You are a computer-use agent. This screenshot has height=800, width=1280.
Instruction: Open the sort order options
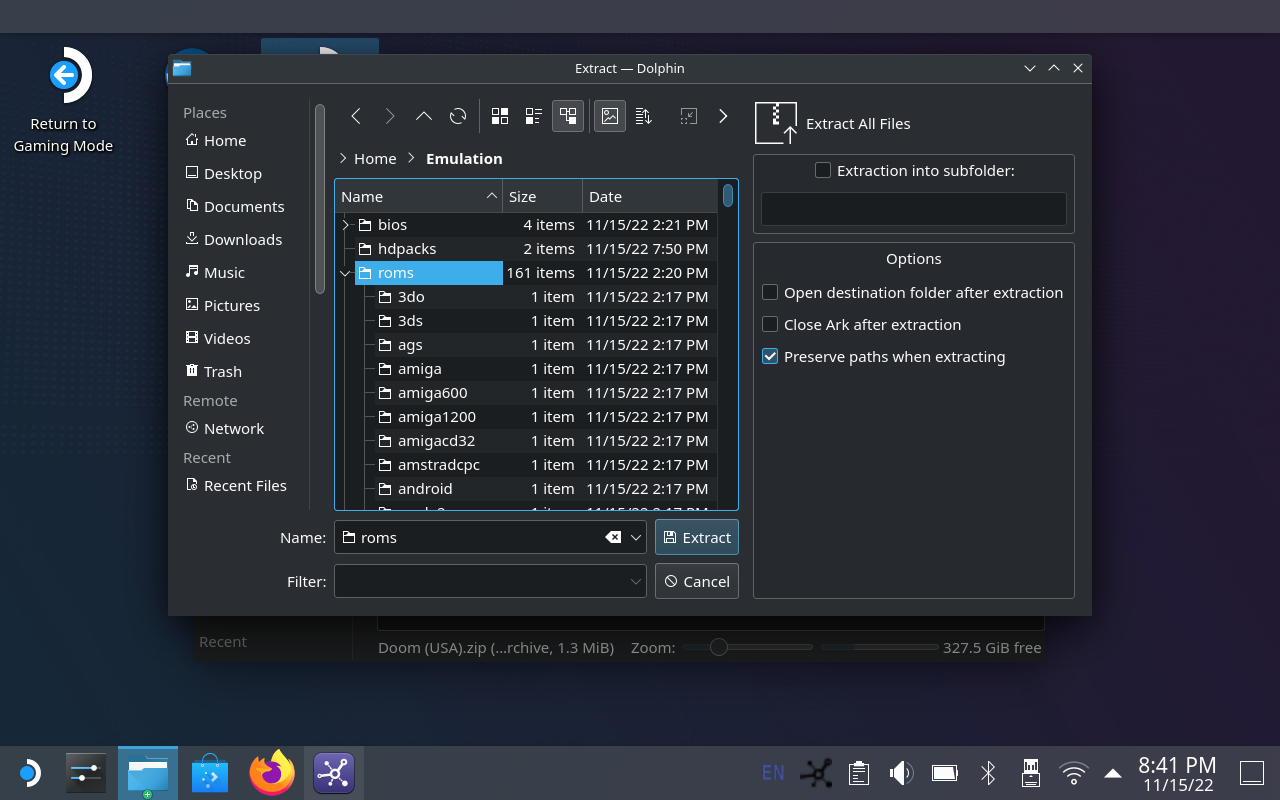[644, 115]
